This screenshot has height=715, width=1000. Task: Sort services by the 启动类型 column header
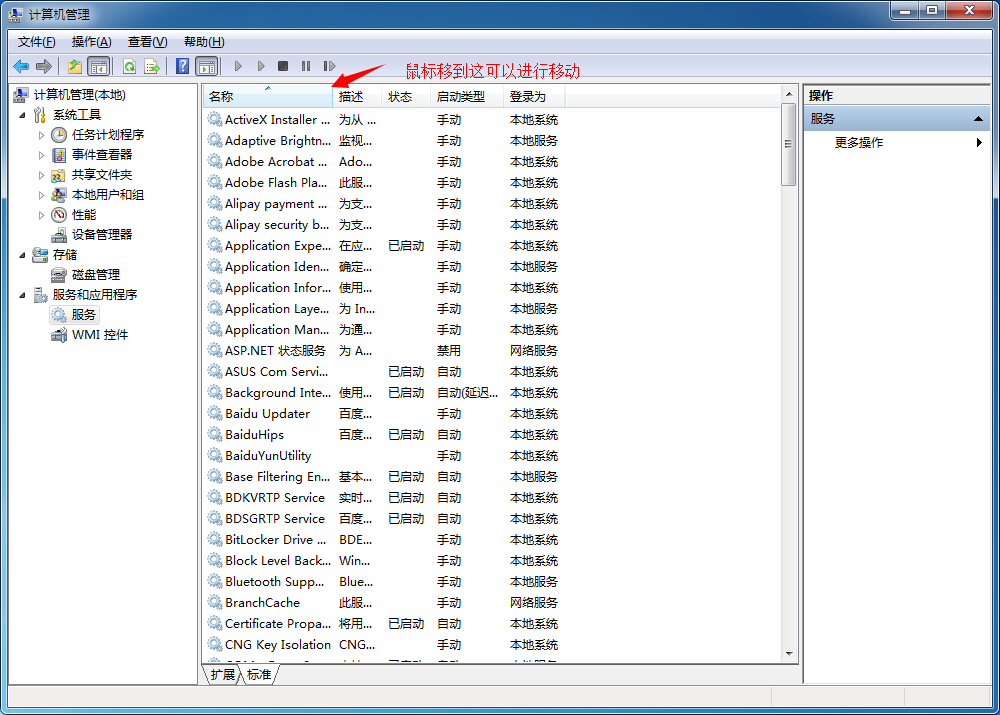tap(460, 97)
